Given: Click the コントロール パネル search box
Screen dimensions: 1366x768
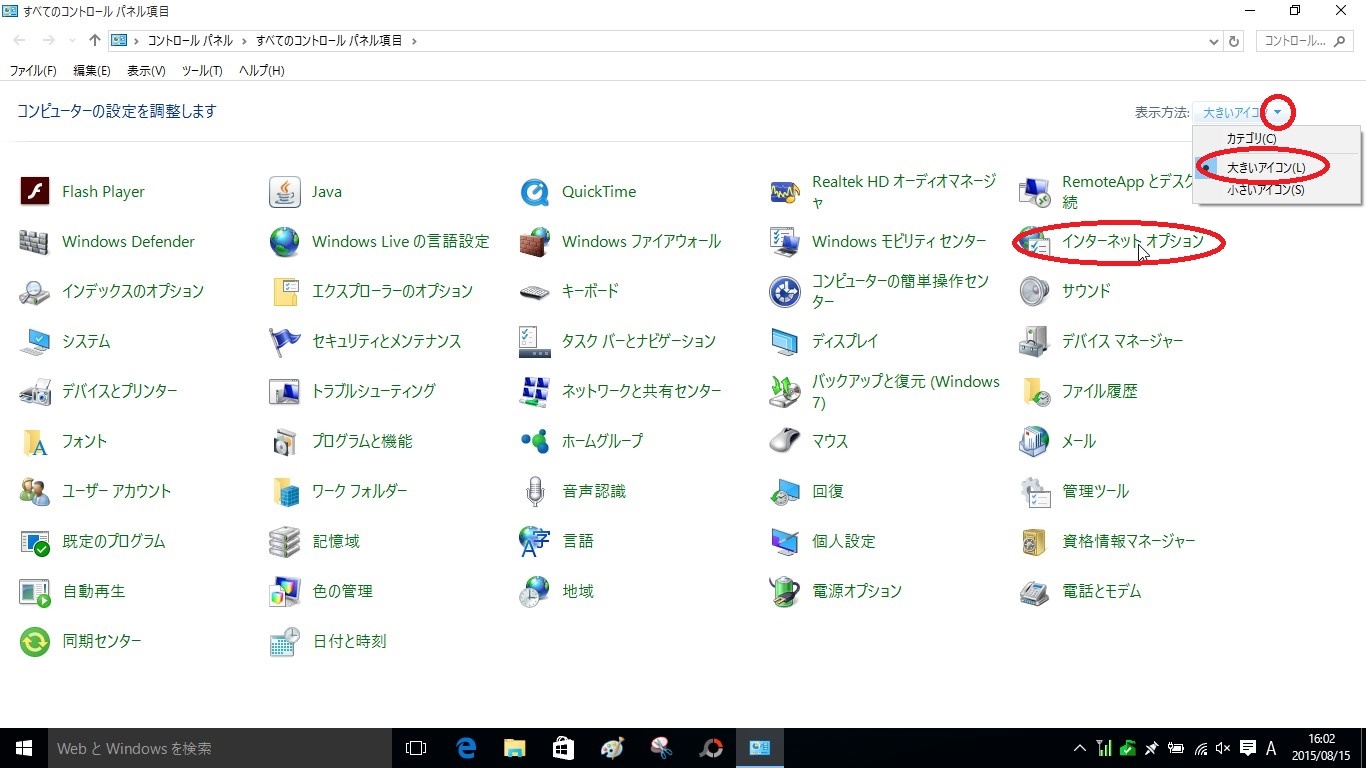Looking at the screenshot, I should 1304,41.
